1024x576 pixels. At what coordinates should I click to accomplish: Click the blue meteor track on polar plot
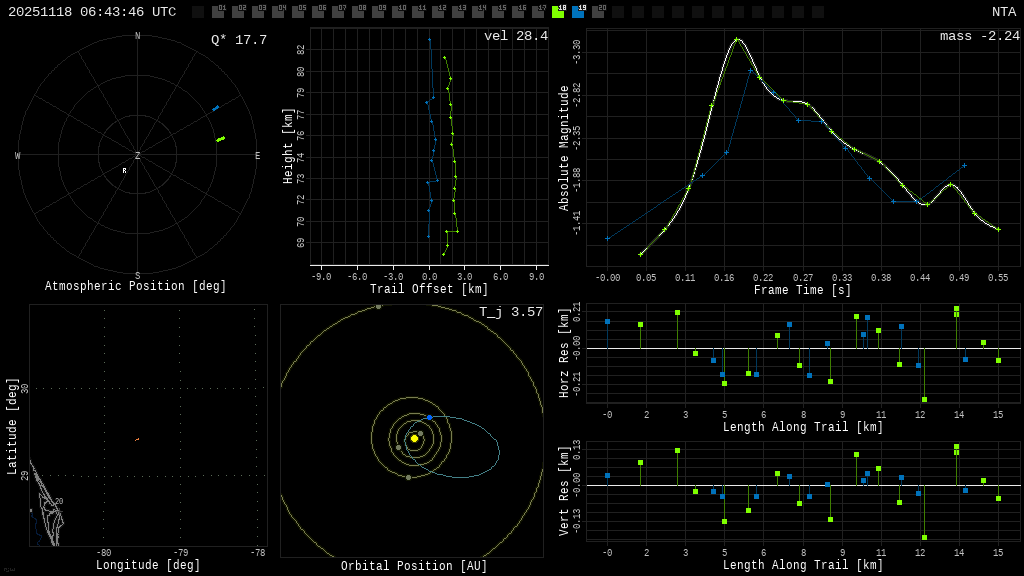click(x=215, y=108)
